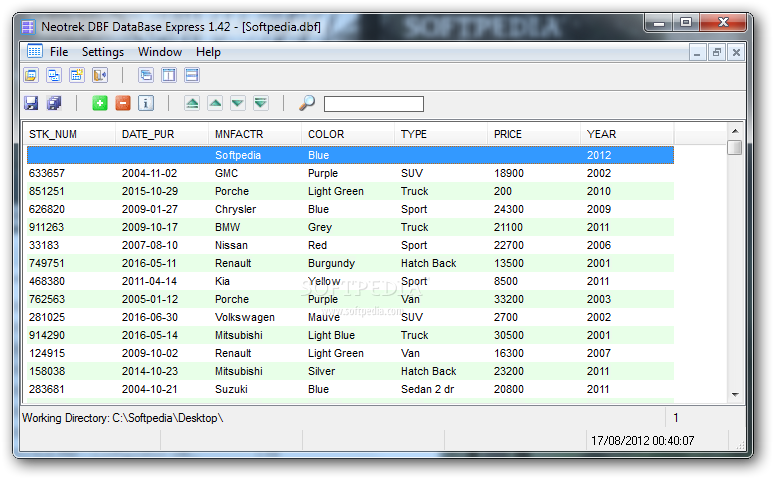Restore the Softpedia.dbf child window
Viewport: 774px width, 479px height.
point(717,52)
